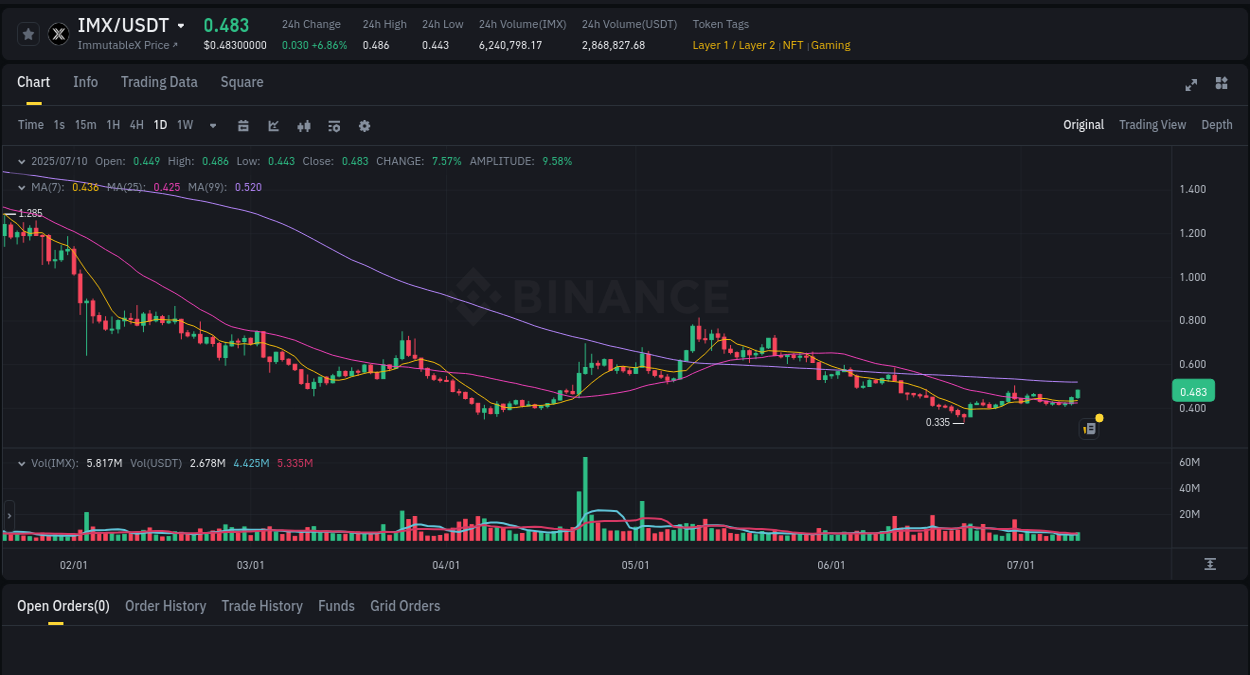
Task: Open the extra timeframes dropdown arrow
Action: coord(212,125)
